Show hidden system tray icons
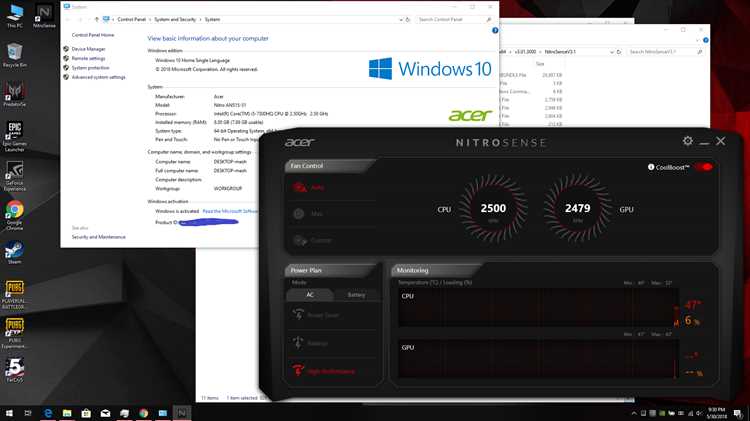750x421 pixels. point(634,413)
